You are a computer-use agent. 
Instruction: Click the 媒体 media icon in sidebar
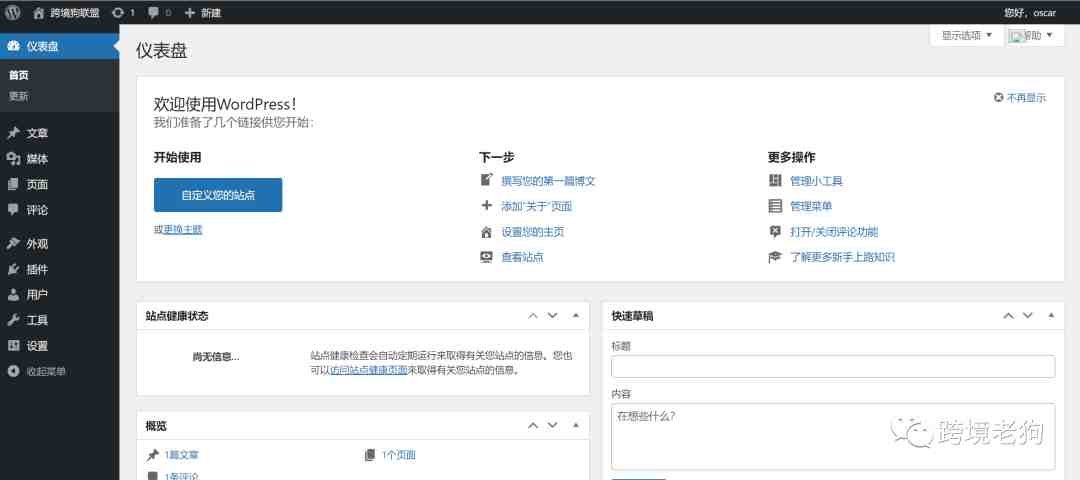pos(13,158)
